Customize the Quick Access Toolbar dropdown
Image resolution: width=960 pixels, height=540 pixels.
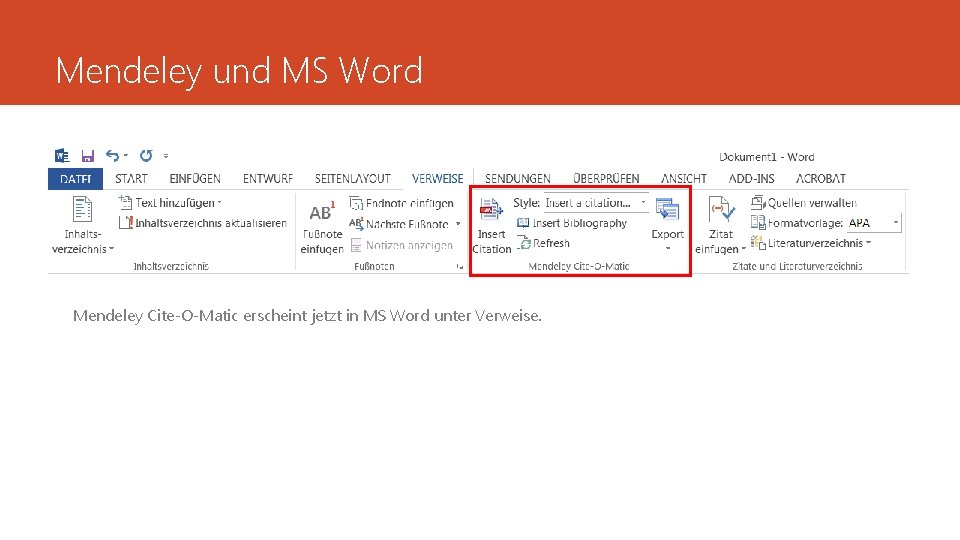(166, 156)
